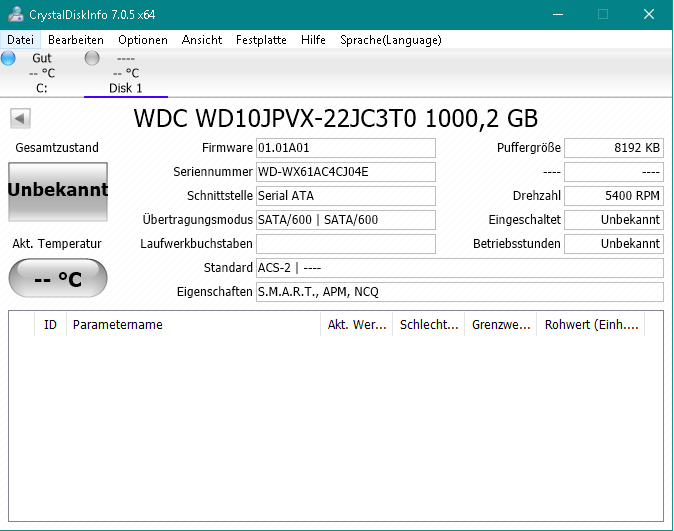The height and width of the screenshot is (531, 674).
Task: Click the Rohwert (Einh.... column header
Action: [x=591, y=325]
